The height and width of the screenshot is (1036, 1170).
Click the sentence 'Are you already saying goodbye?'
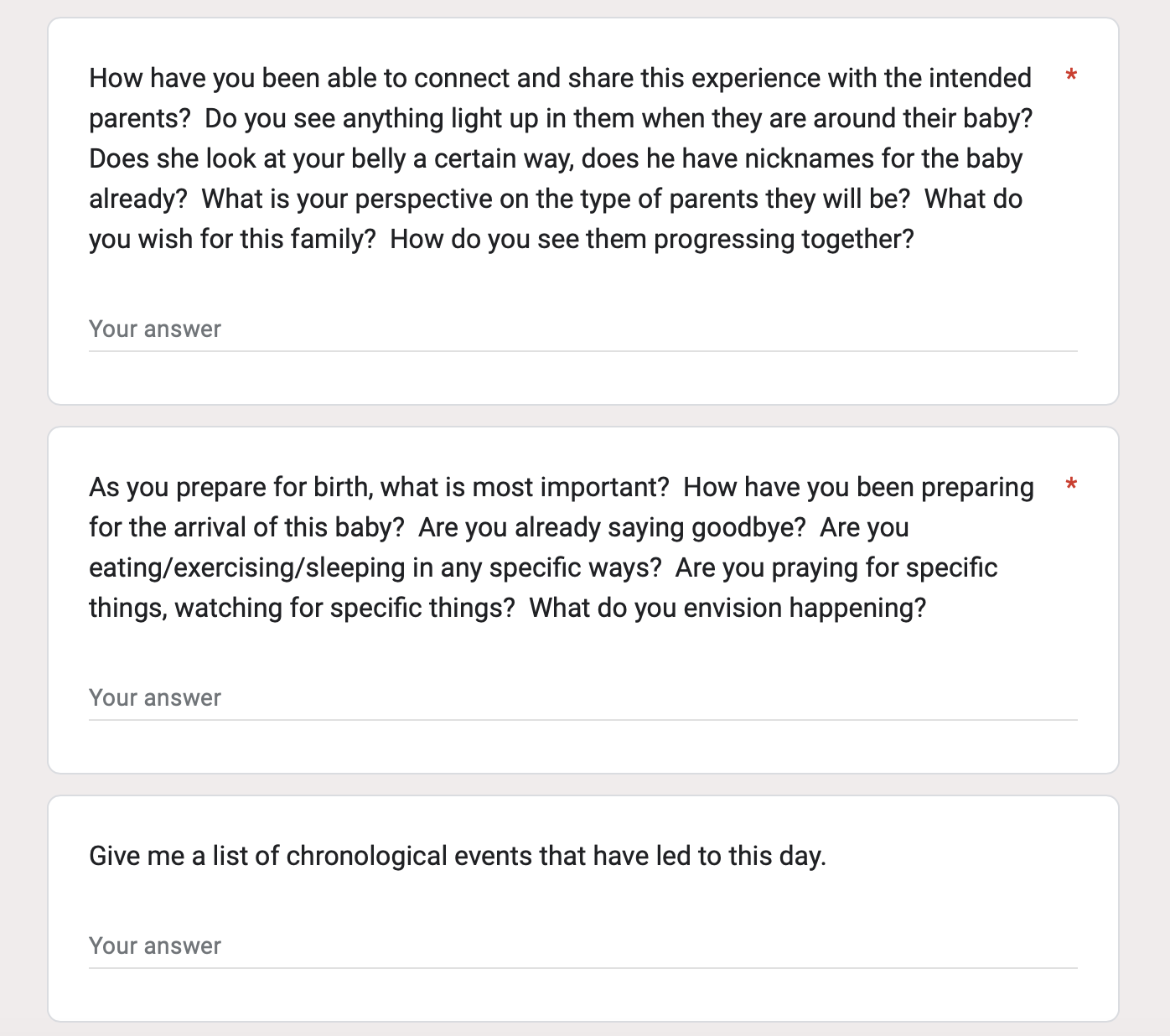pos(612,527)
